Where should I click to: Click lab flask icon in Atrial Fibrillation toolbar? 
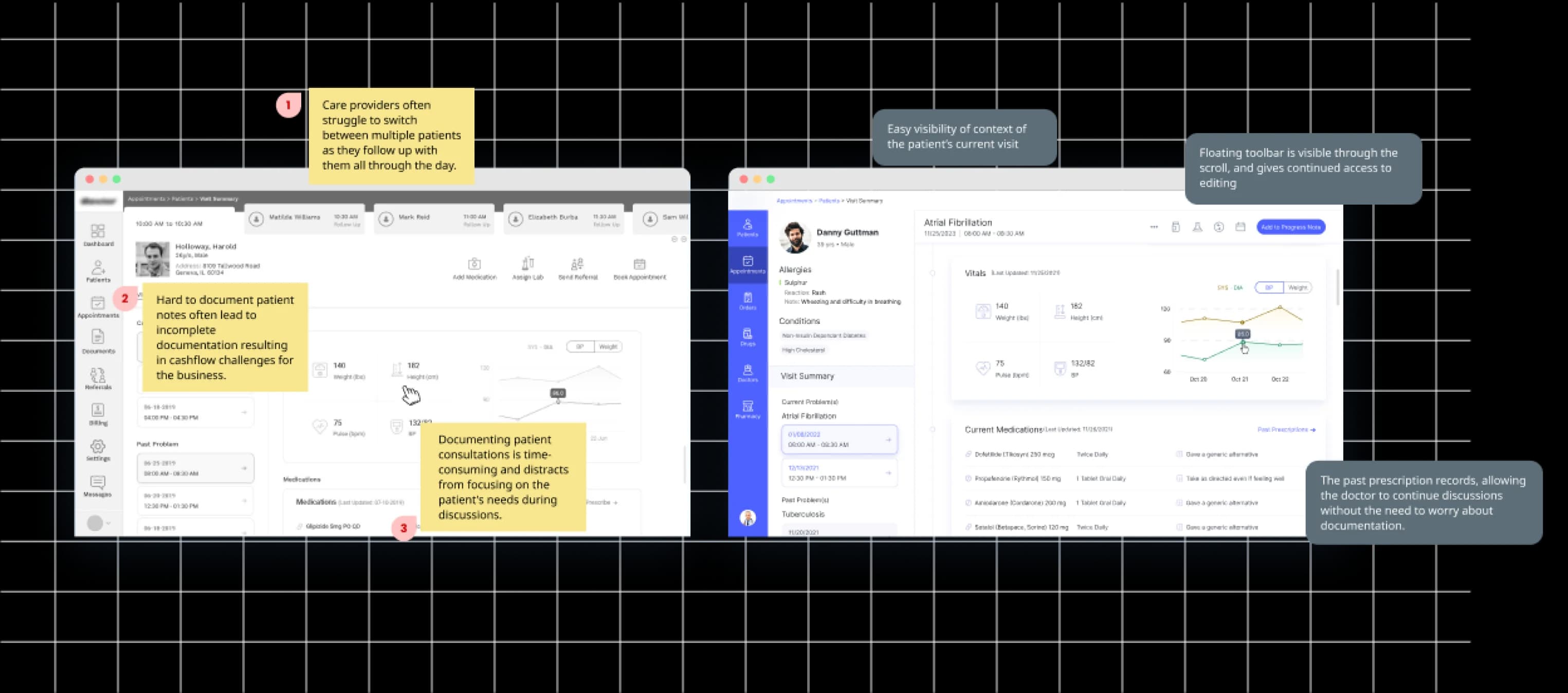1197,227
